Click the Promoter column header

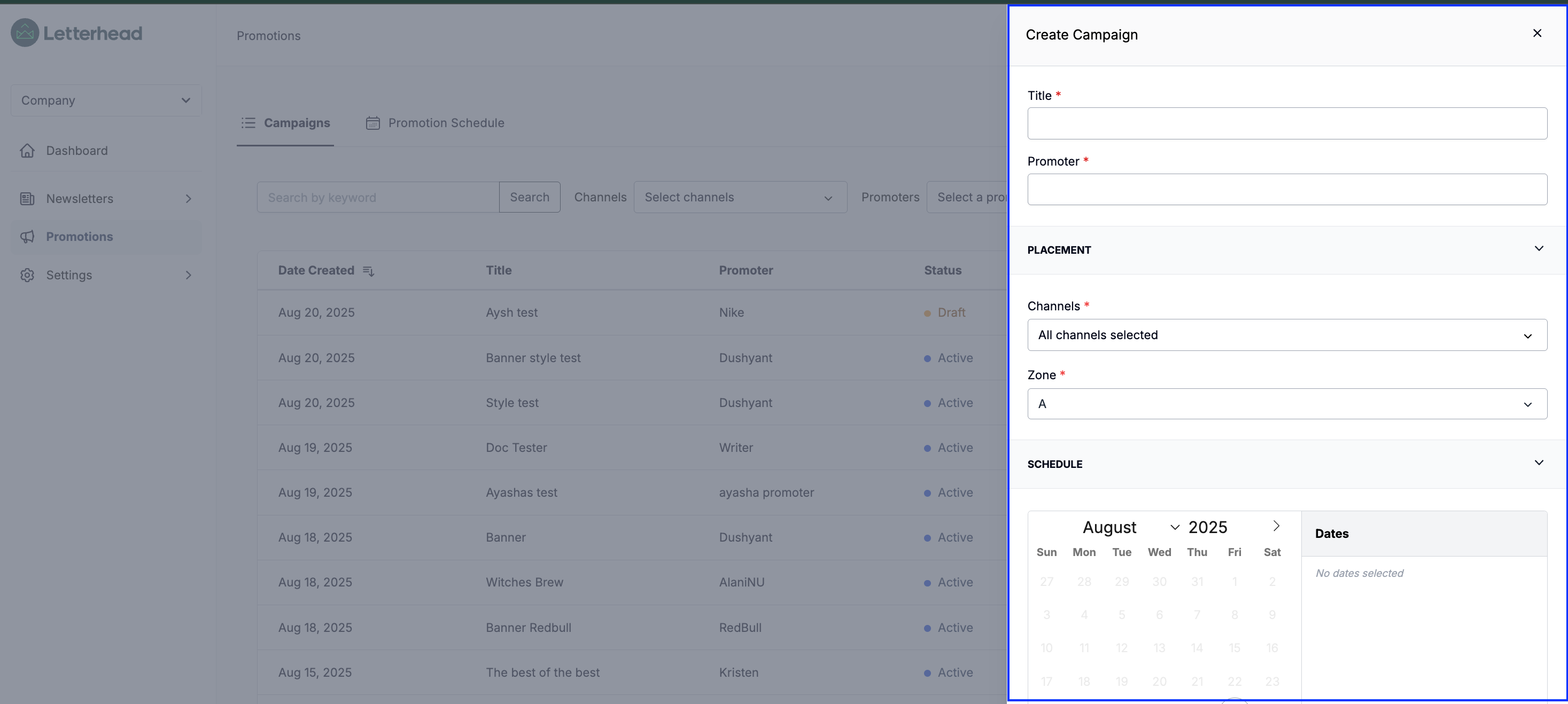tap(746, 270)
